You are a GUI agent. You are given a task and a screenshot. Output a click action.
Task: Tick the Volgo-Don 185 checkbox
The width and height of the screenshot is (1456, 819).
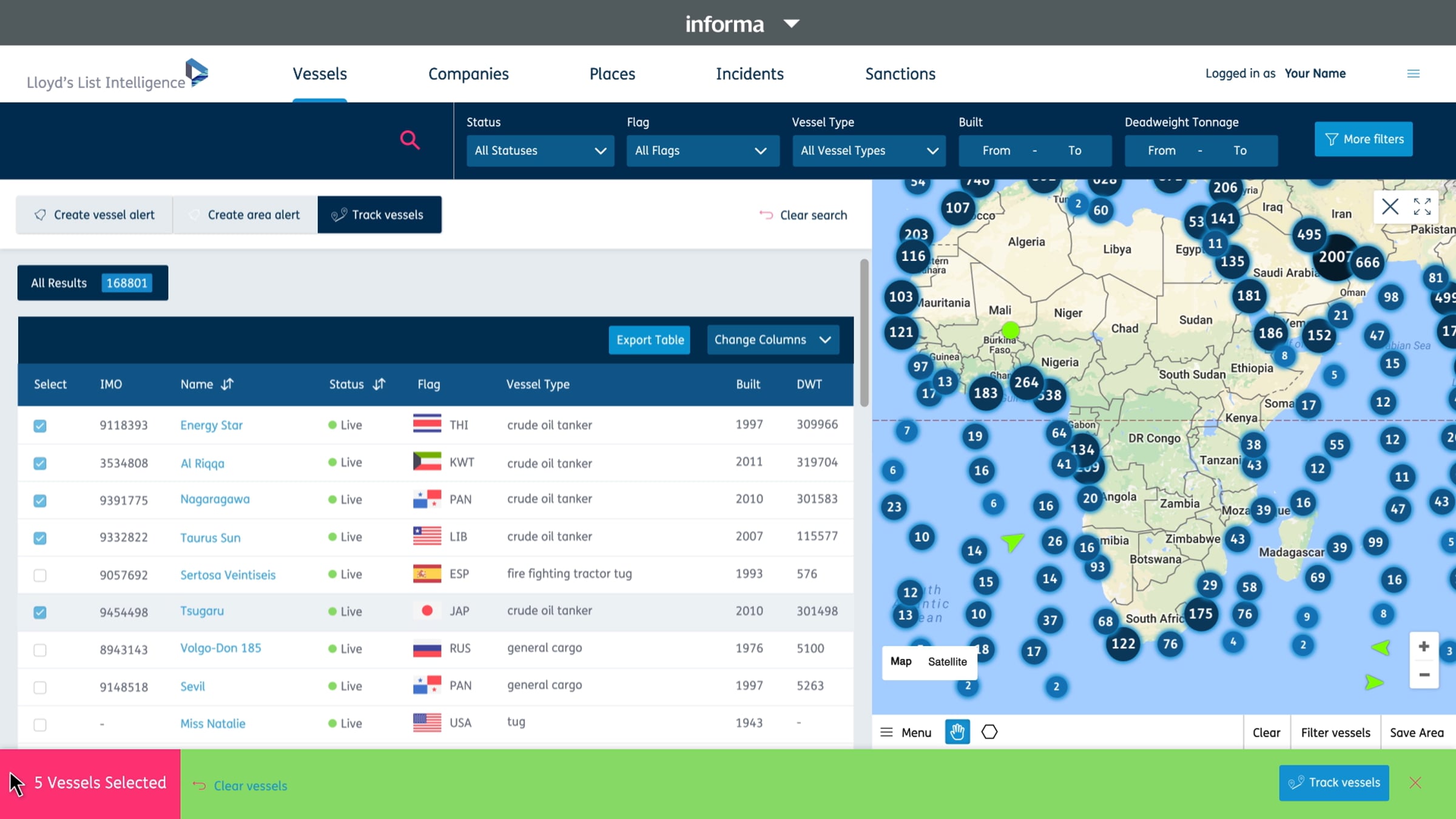pyautogui.click(x=40, y=650)
